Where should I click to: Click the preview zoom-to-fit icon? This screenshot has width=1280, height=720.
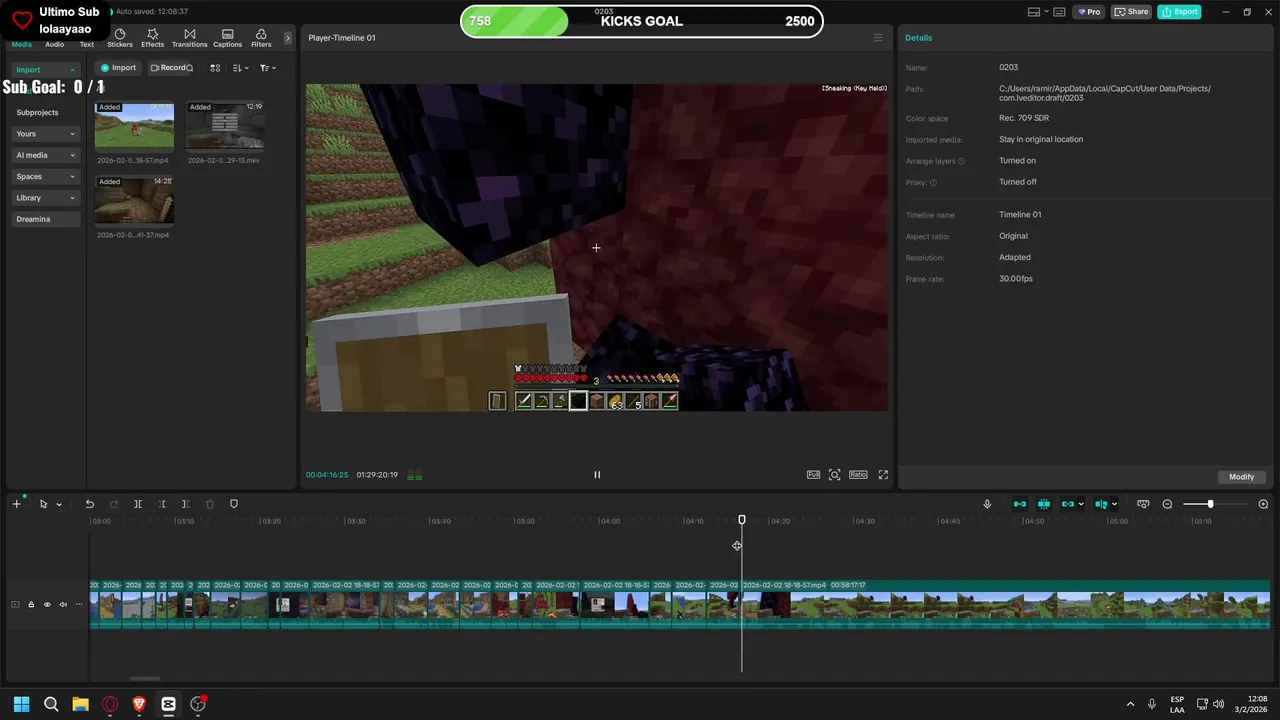pyautogui.click(x=835, y=475)
